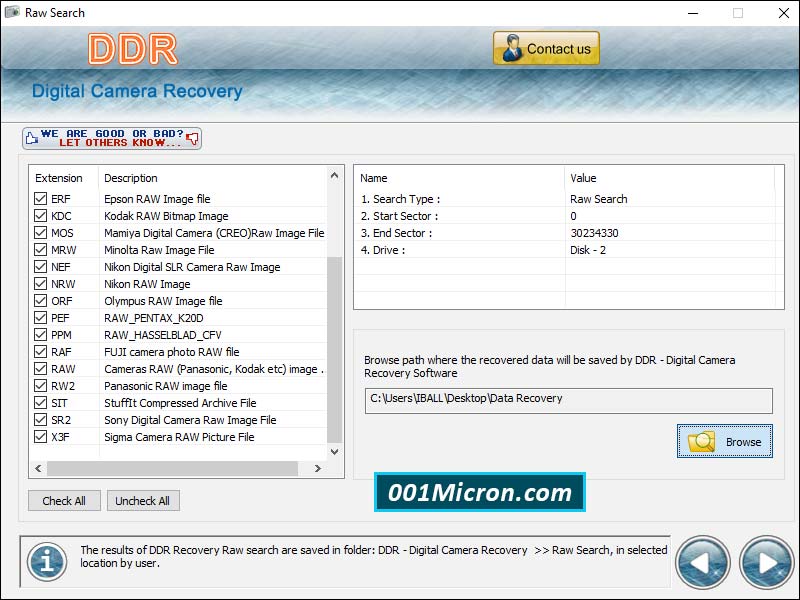The height and width of the screenshot is (600, 800).
Task: Click the vertical scrollbar down arrow
Action: 334,452
